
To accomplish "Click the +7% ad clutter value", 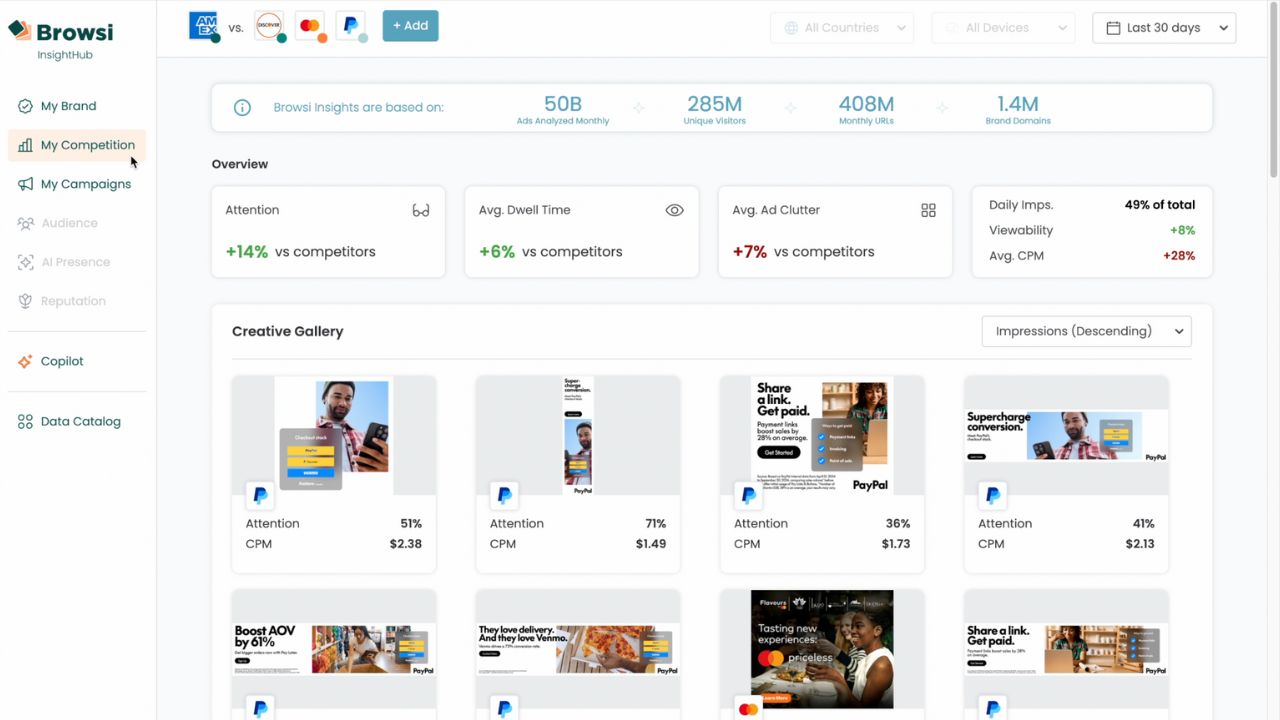I will [x=750, y=252].
